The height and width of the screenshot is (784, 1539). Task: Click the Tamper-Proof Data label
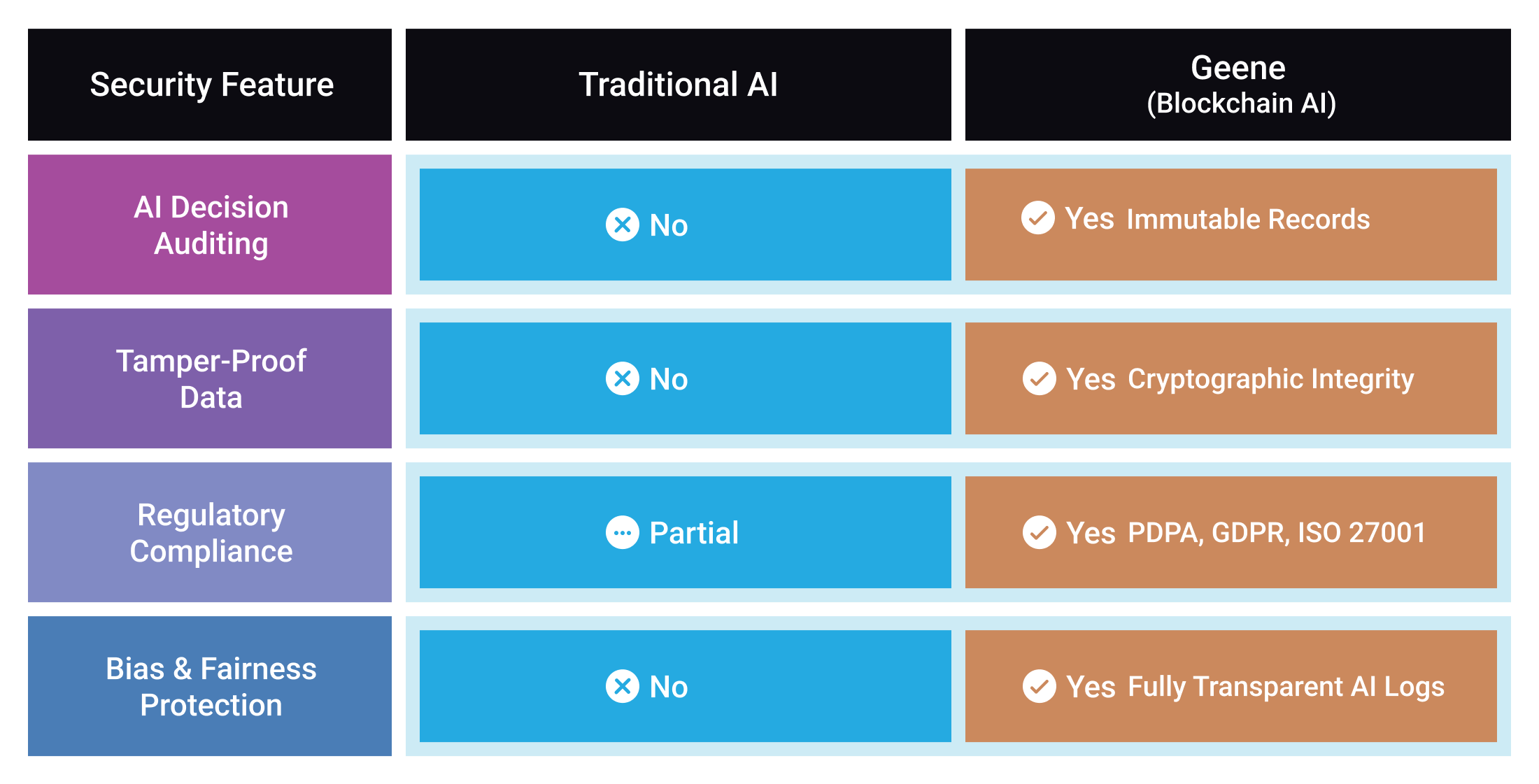pyautogui.click(x=210, y=378)
